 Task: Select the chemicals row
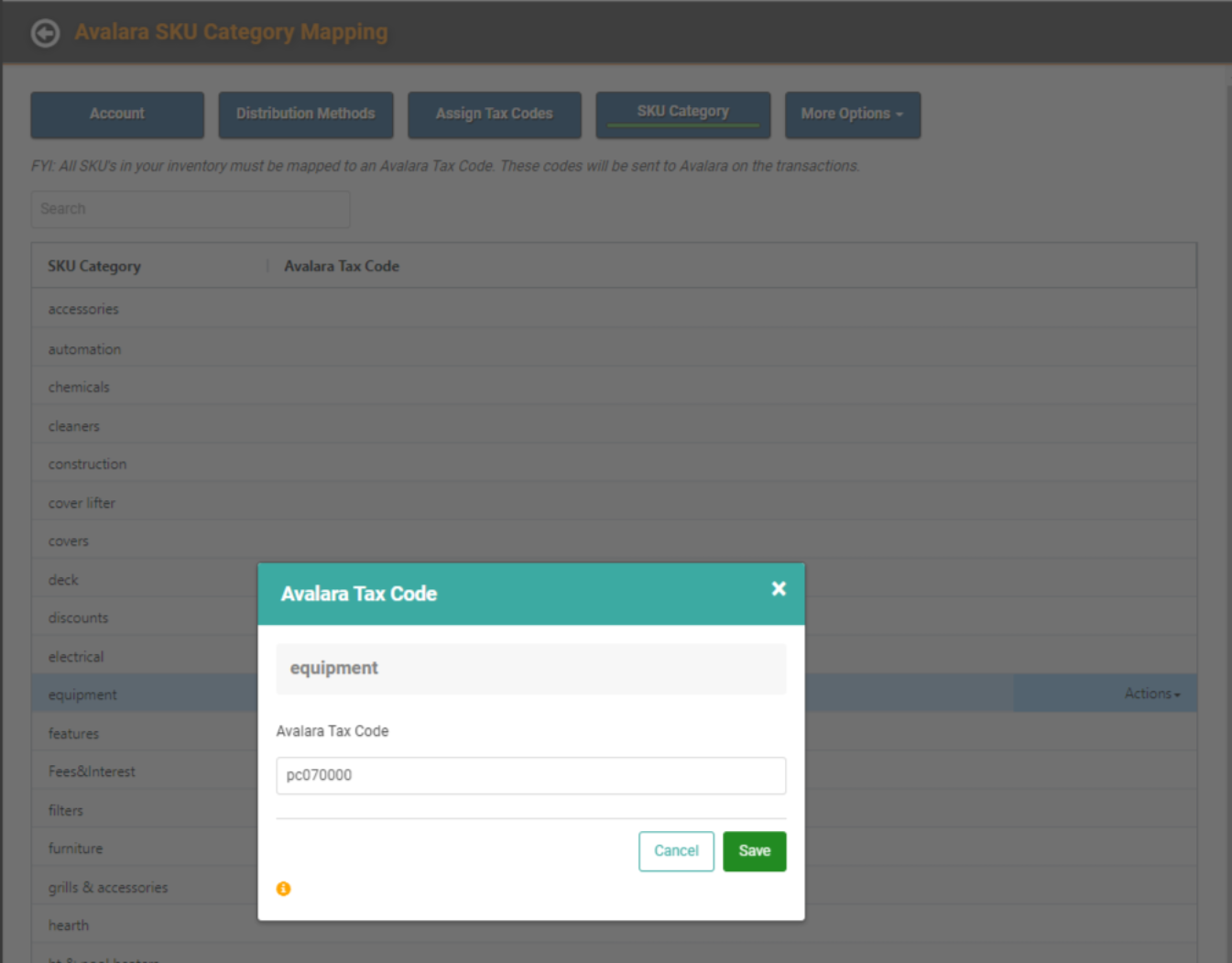[x=615, y=387]
